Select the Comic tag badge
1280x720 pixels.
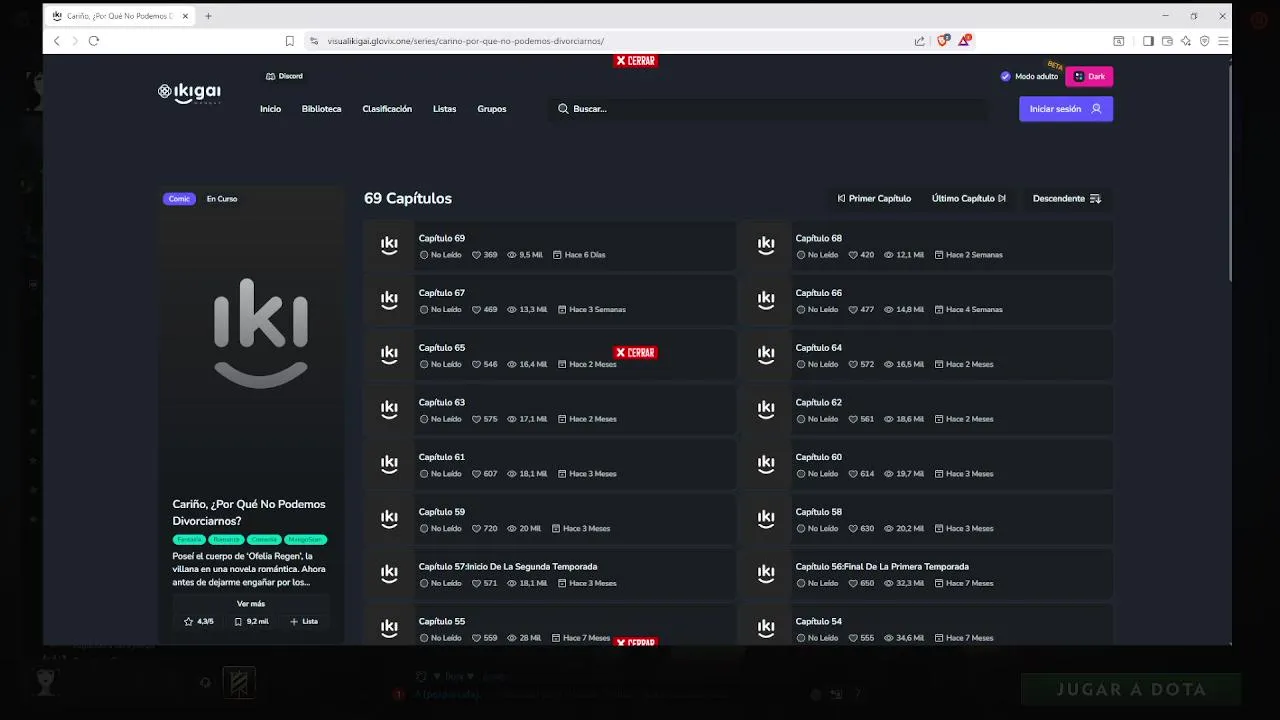click(179, 199)
